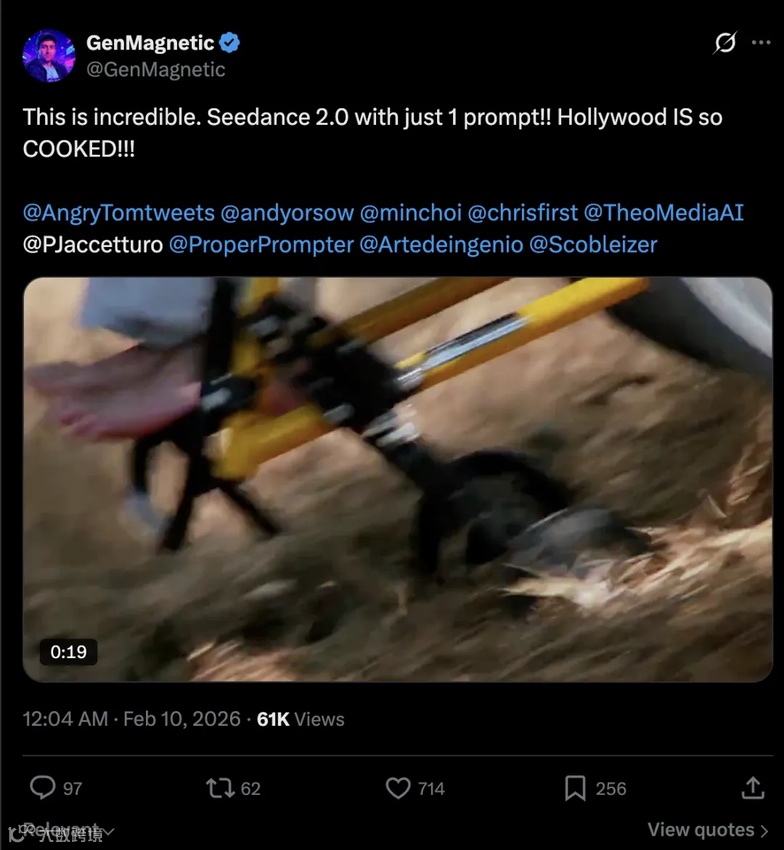Open the @minchoi mention
The width and height of the screenshot is (784, 850).
coord(410,212)
